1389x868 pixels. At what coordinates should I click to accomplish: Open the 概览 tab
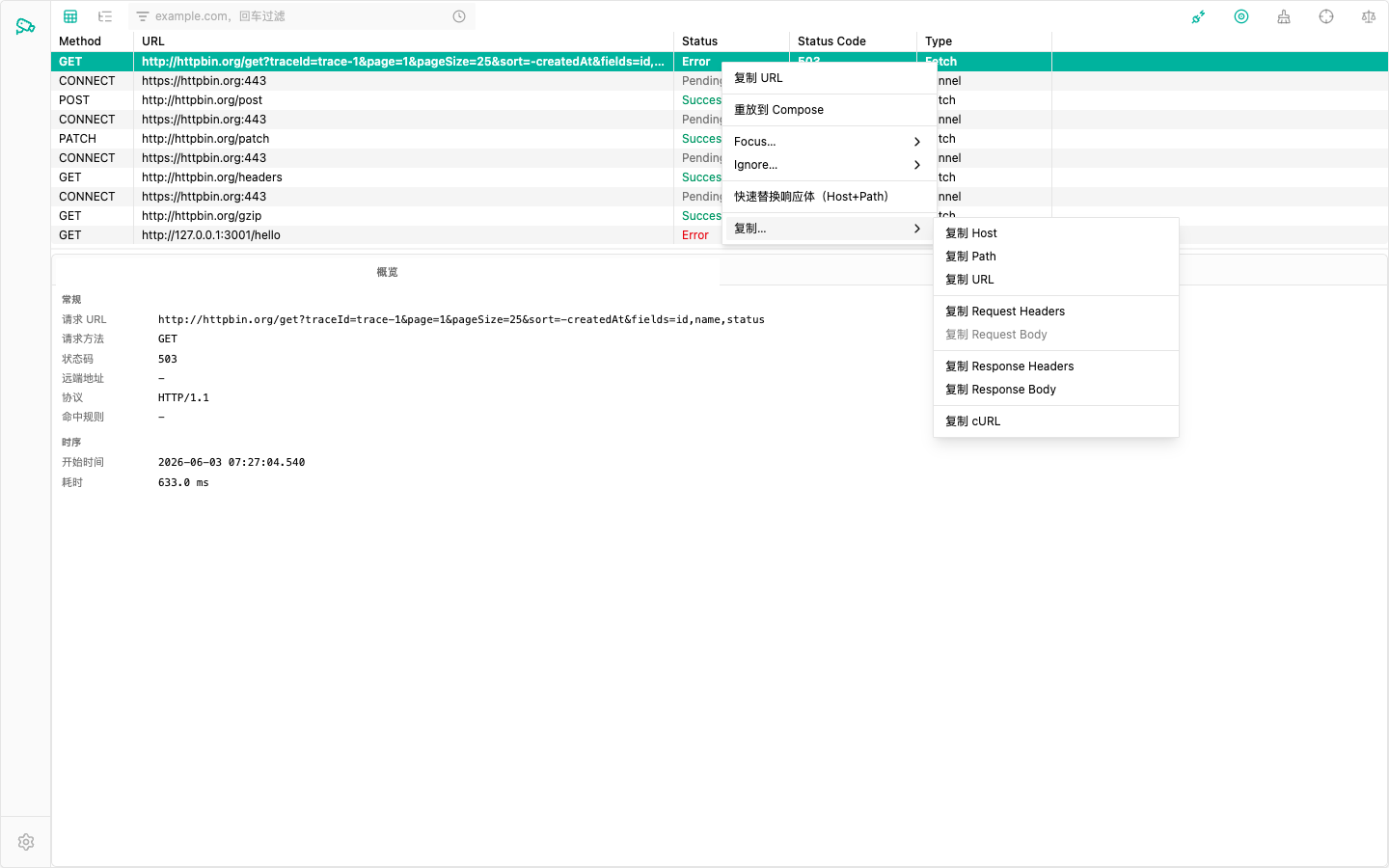pos(387,272)
